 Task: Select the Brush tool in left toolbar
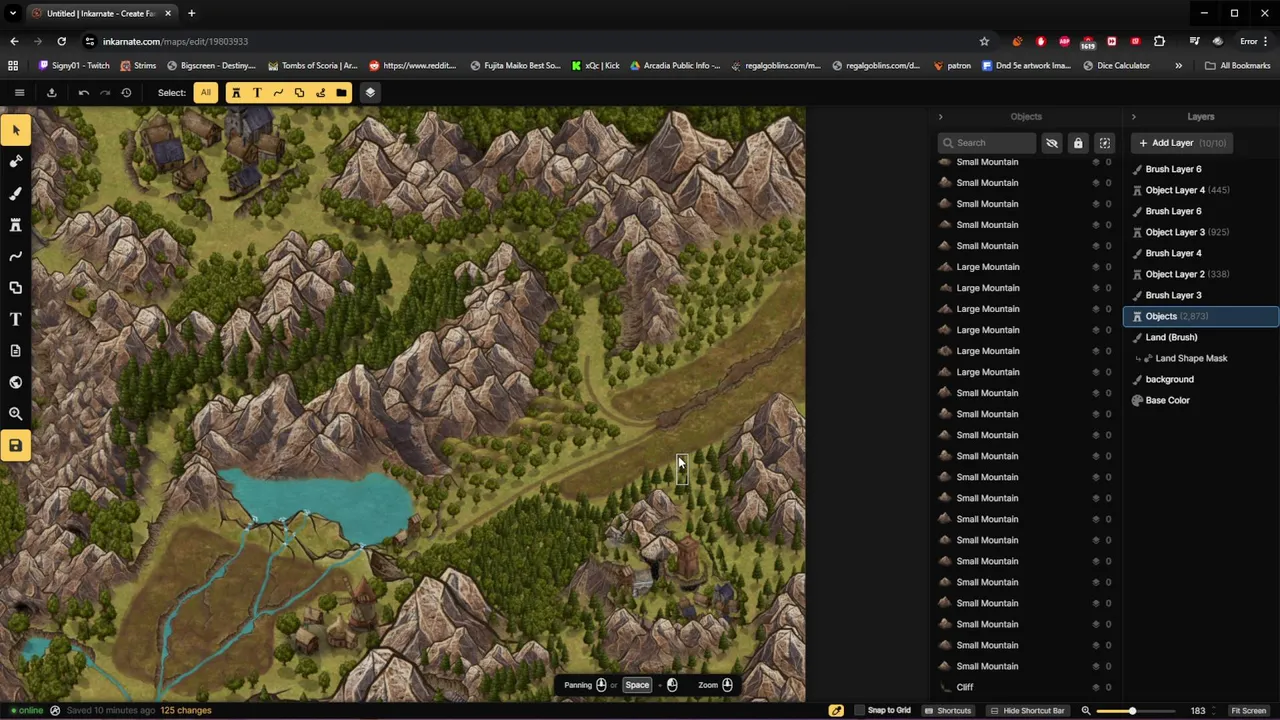(x=15, y=193)
